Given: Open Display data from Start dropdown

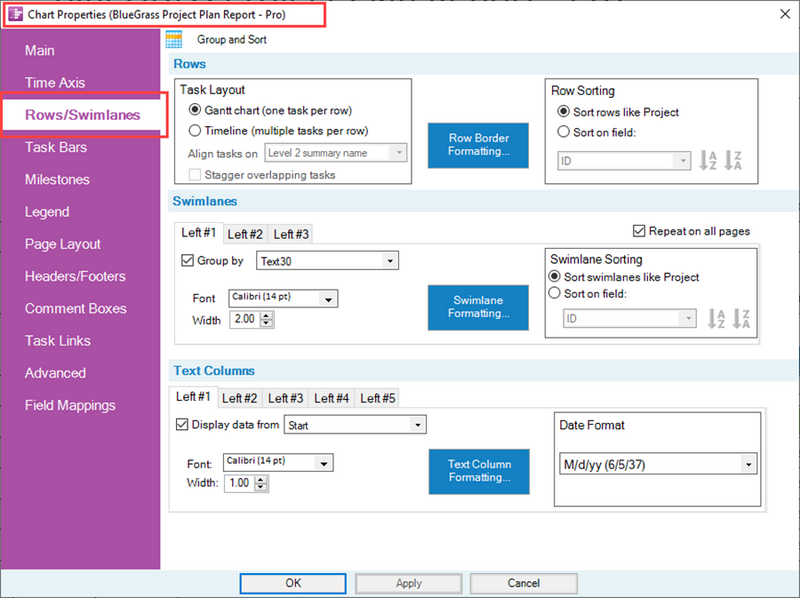Looking at the screenshot, I should (355, 425).
